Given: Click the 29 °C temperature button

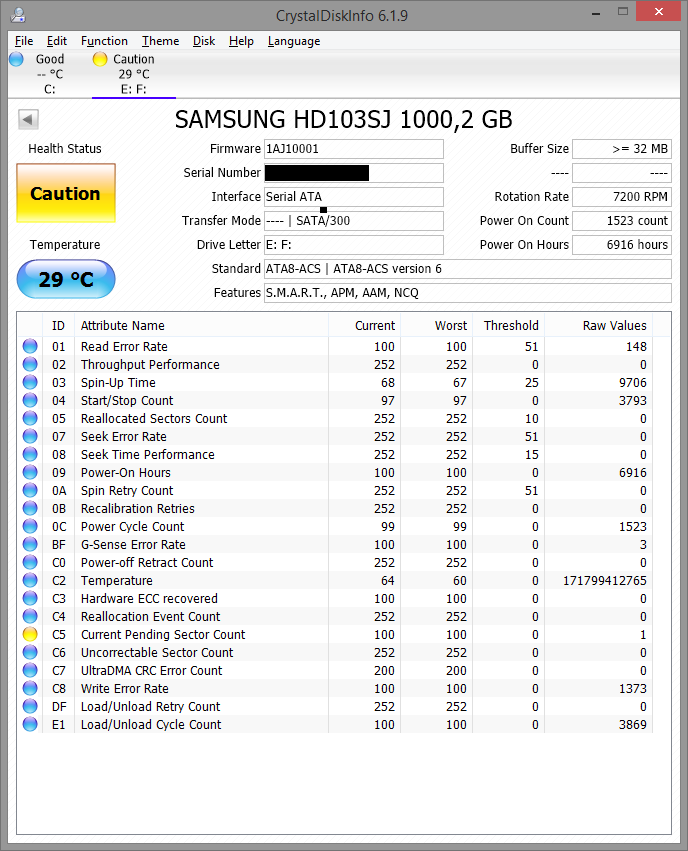Looking at the screenshot, I should (66, 279).
